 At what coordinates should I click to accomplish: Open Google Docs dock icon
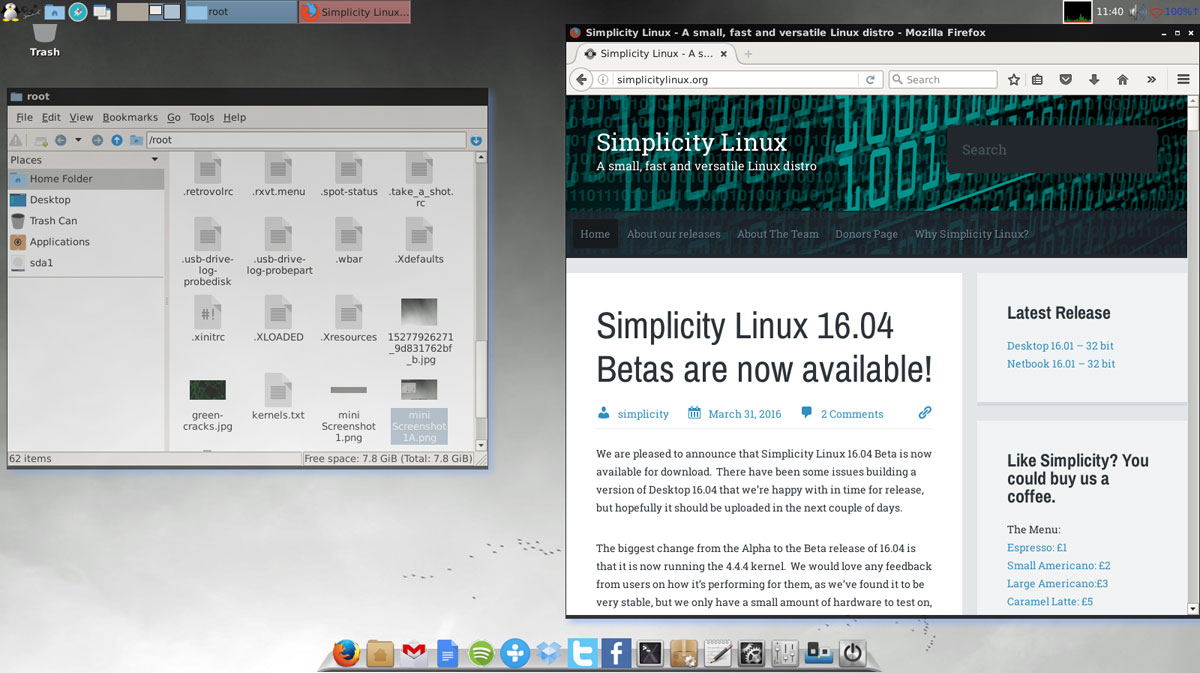(x=447, y=654)
